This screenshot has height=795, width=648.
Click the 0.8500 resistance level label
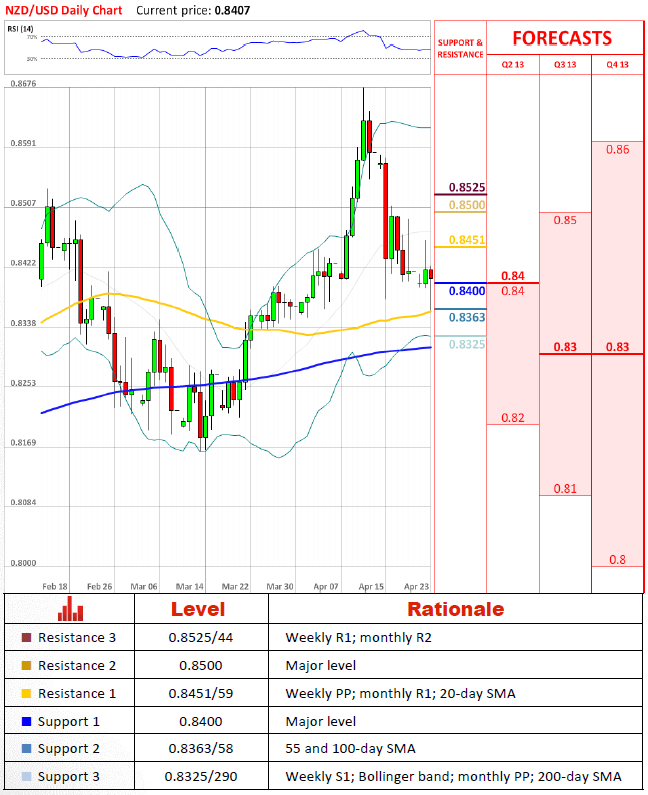467,205
